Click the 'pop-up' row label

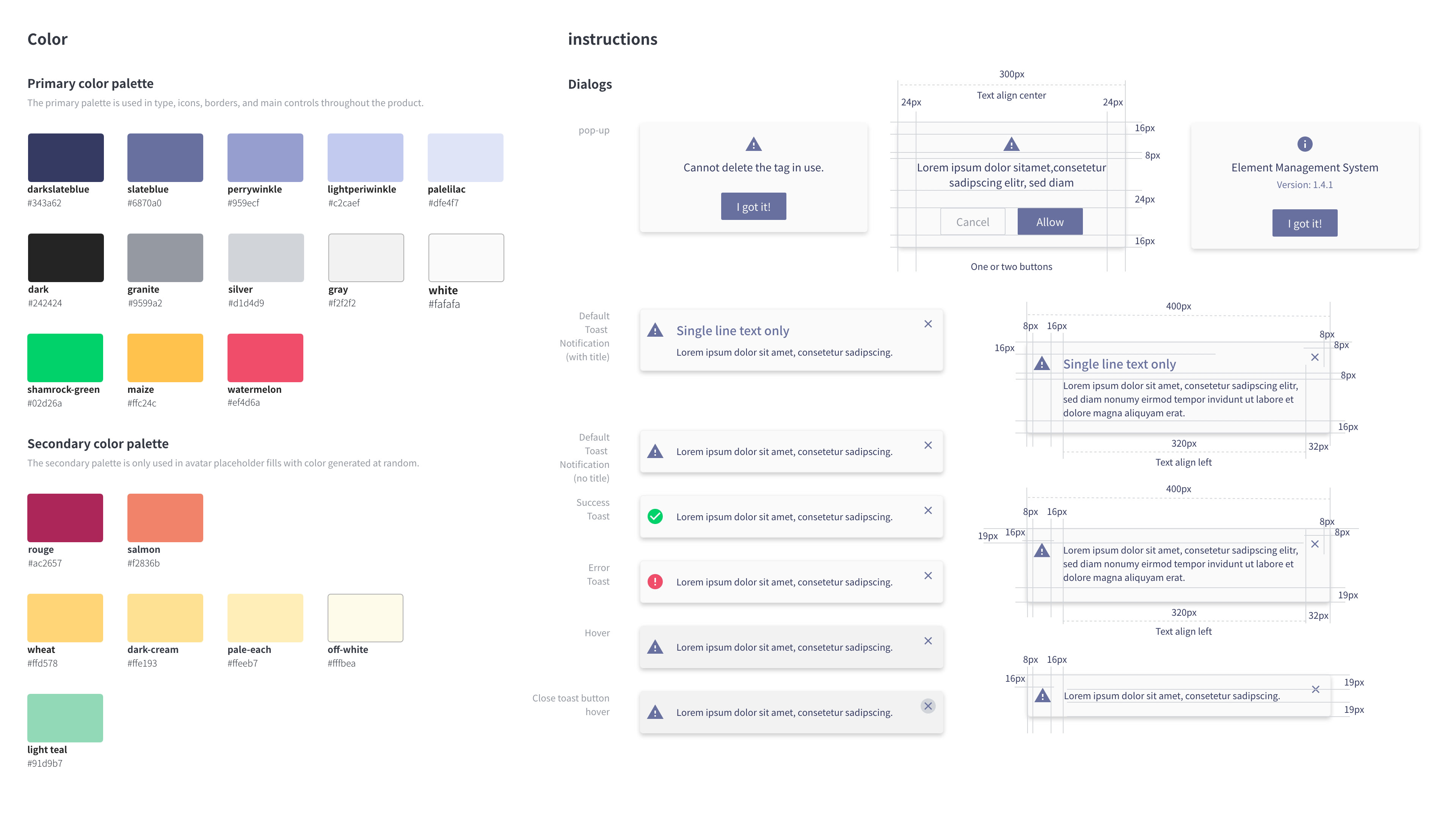click(593, 130)
